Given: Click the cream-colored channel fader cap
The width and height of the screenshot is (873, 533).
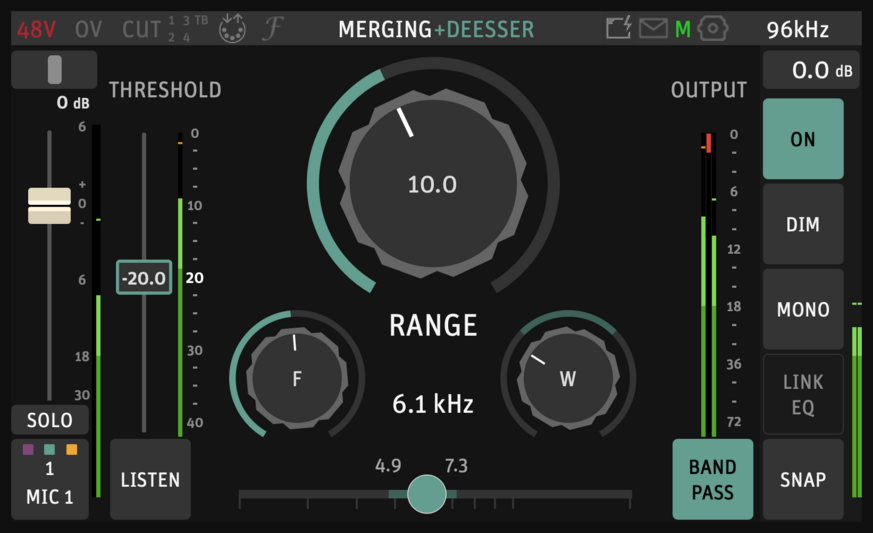Looking at the screenshot, I should 50,206.
